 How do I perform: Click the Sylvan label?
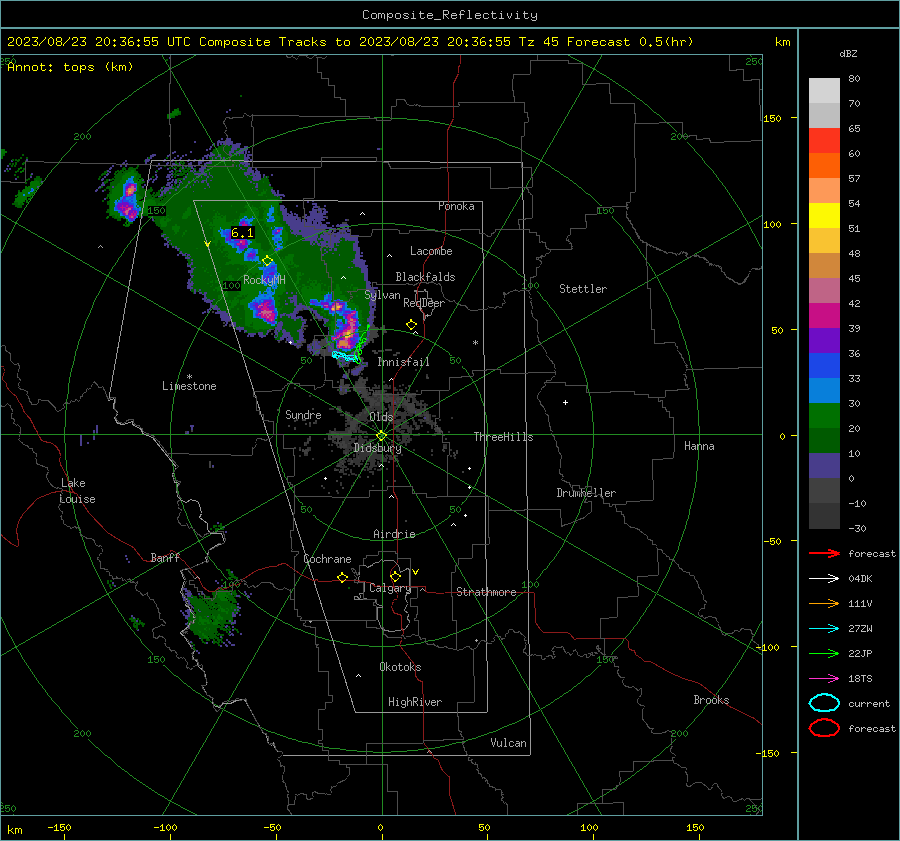[x=382, y=294]
